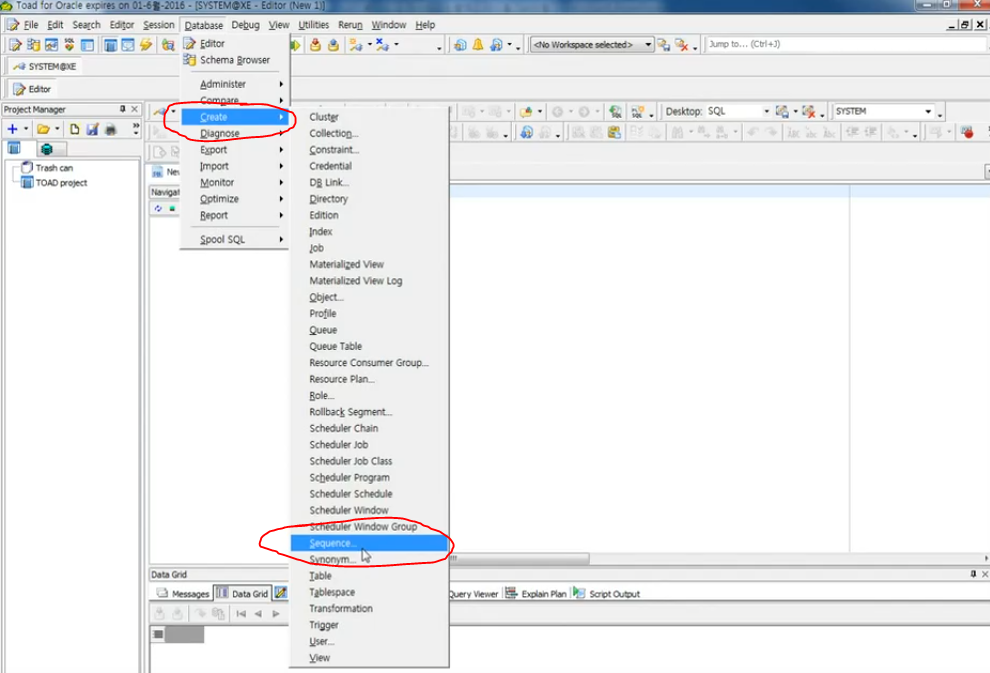This screenshot has height=673, width=990.
Task: Expand the Import submenu
Action: click(x=234, y=166)
